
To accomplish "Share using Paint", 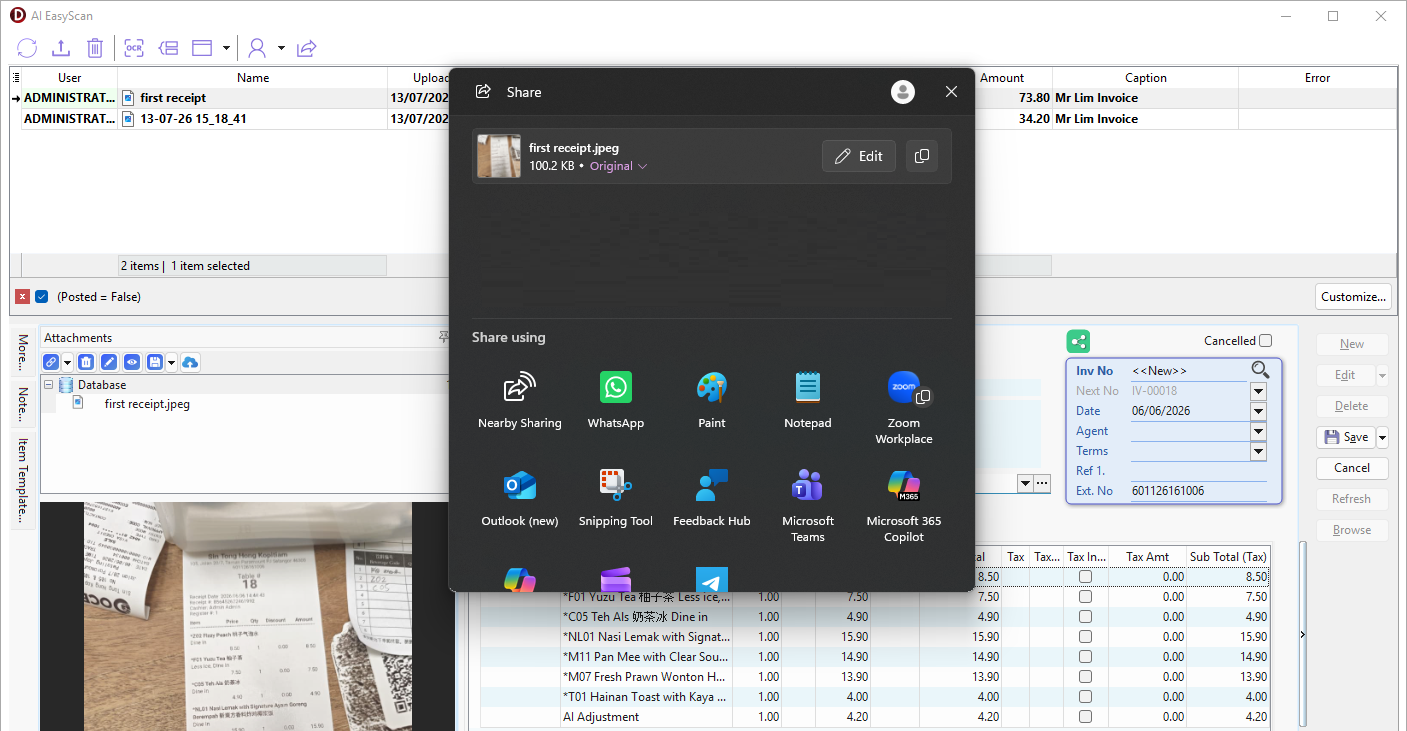I will [712, 401].
